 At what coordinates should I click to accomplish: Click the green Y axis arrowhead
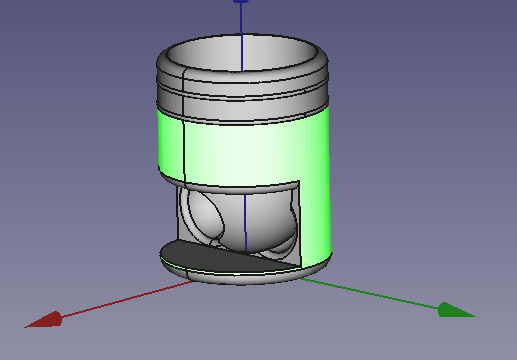click(456, 310)
